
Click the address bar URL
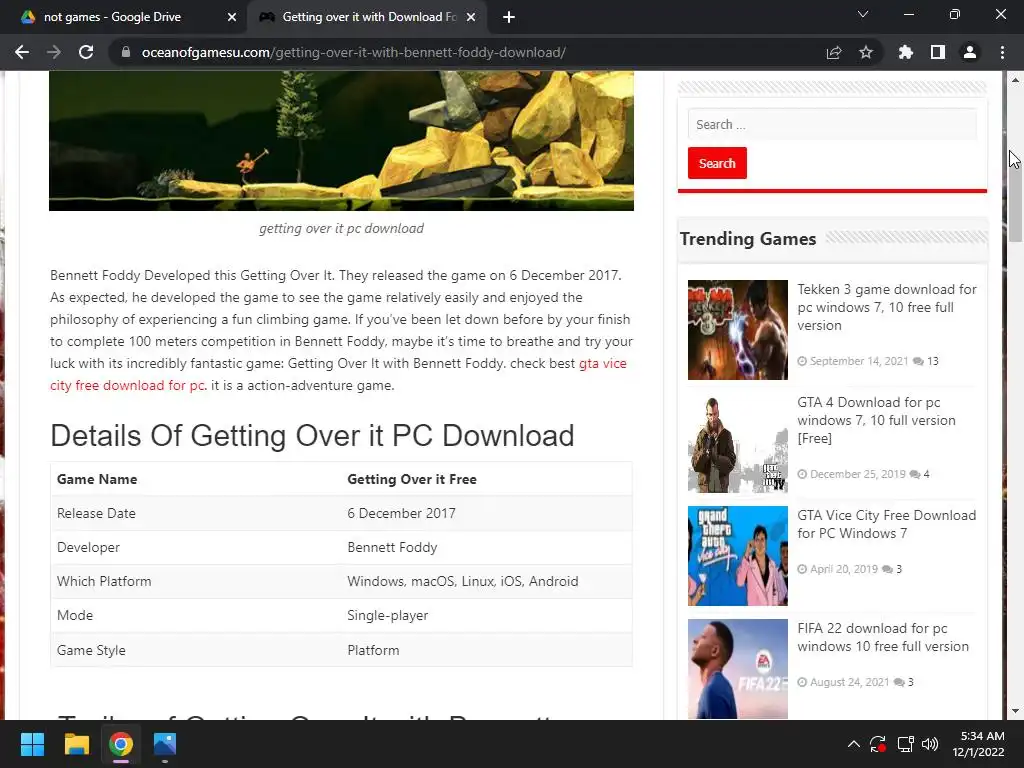click(x=353, y=52)
